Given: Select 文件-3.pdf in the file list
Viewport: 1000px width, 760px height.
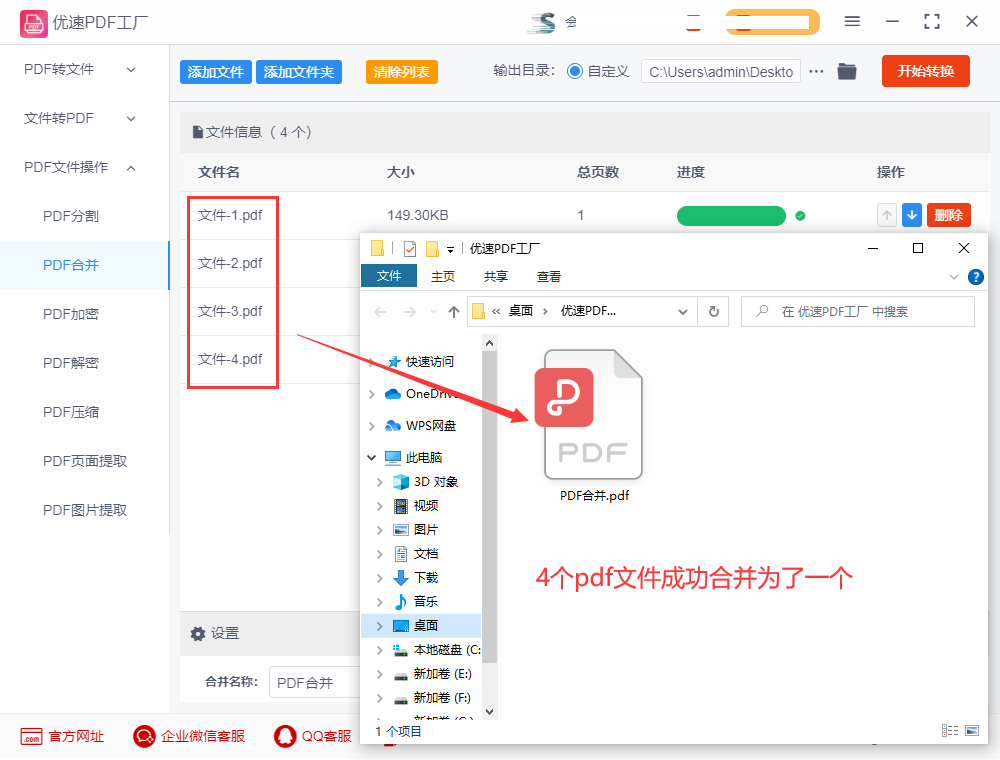Looking at the screenshot, I should click(230, 311).
